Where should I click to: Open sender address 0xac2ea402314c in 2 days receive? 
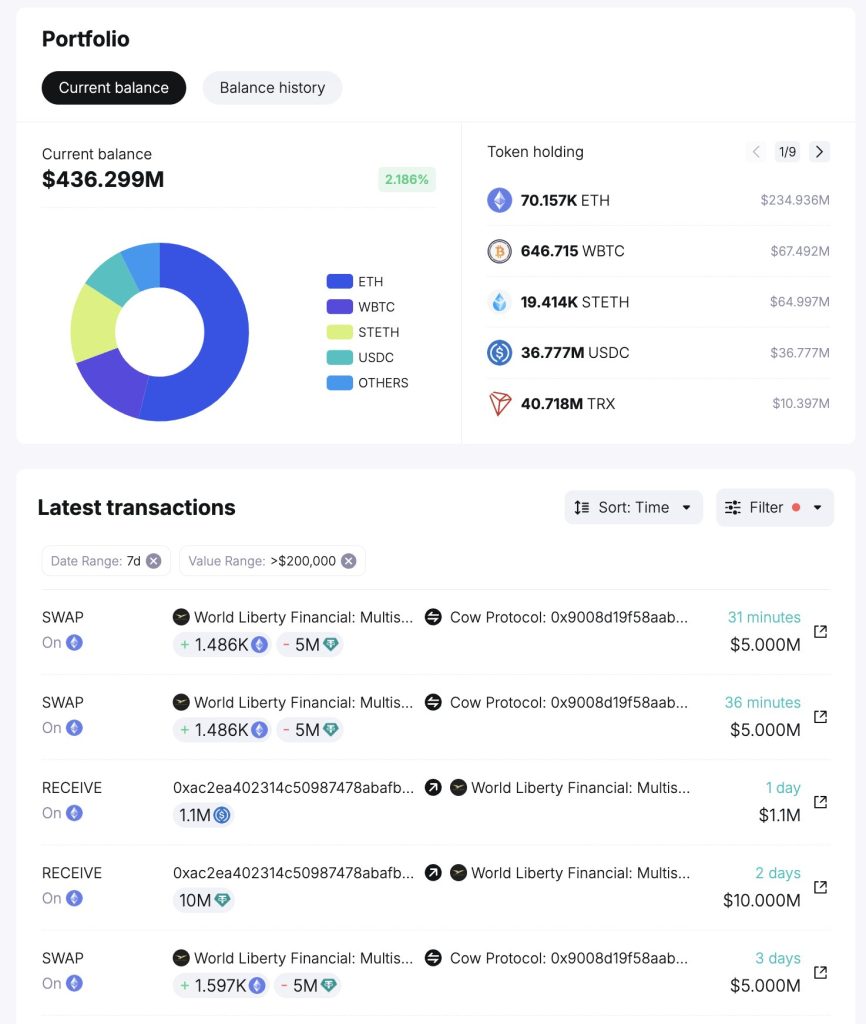(x=293, y=873)
